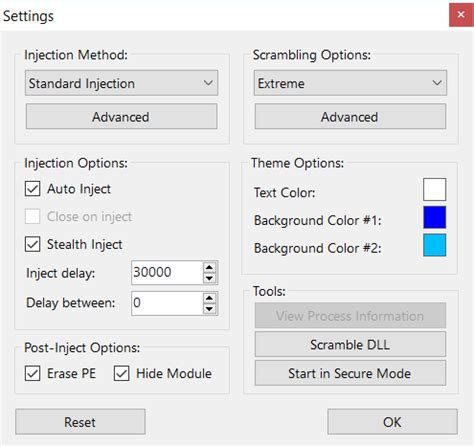The width and height of the screenshot is (474, 446).
Task: Toggle the Stealth Inject checkbox
Action: coord(33,244)
